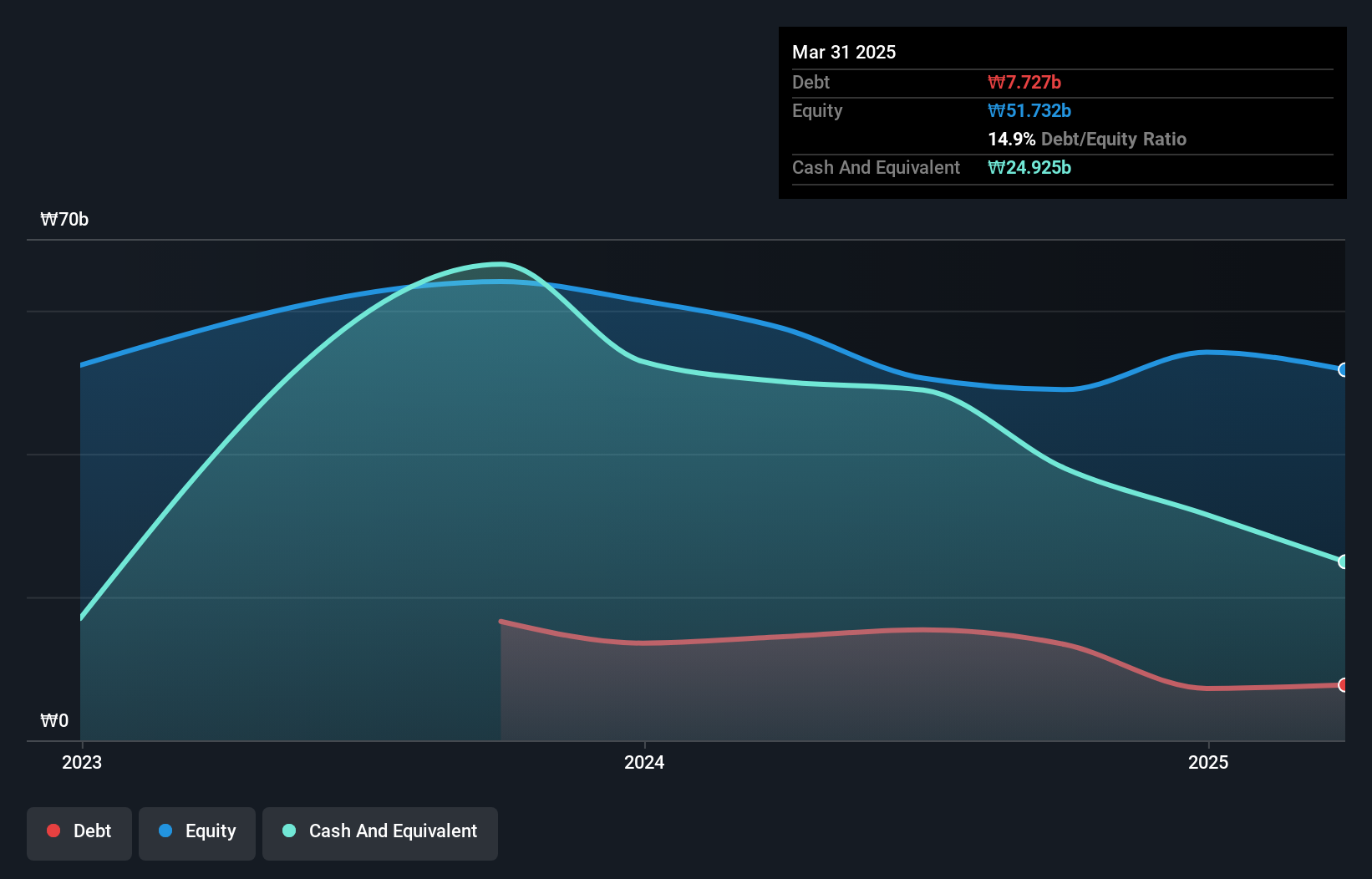Toggle the Cash And Equivalent series visibility
Viewport: 1372px width, 879px height.
coord(380,831)
